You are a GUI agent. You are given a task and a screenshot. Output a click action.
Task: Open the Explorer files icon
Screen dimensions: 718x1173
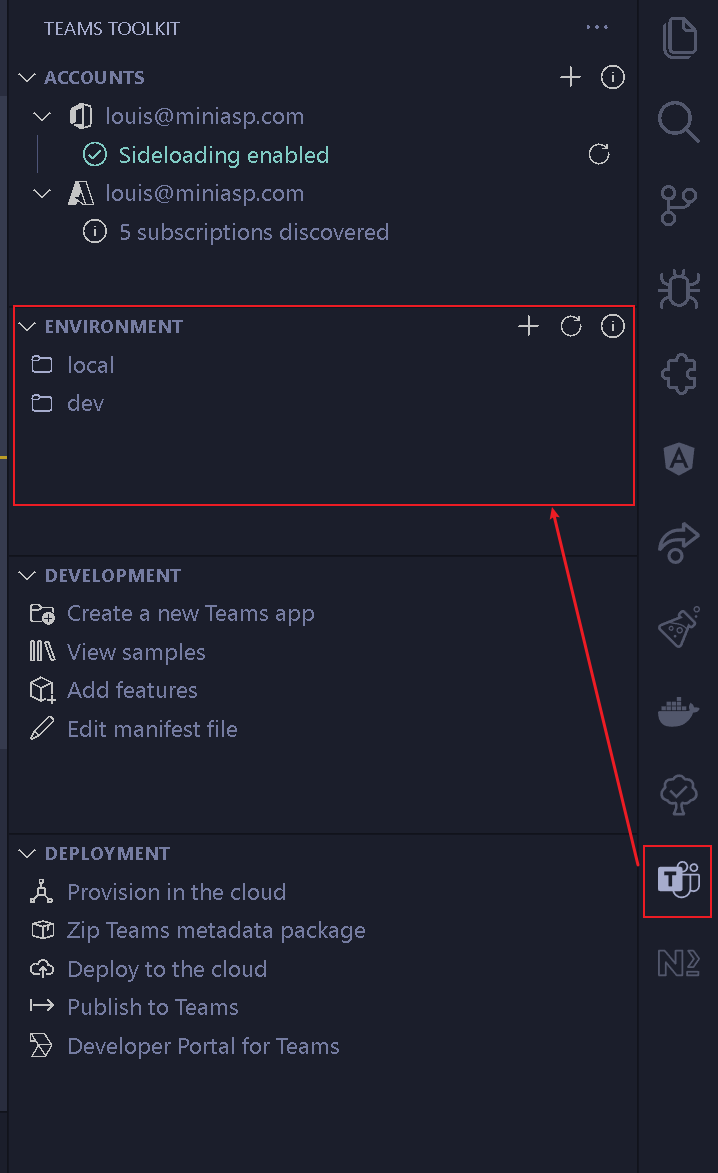[679, 37]
